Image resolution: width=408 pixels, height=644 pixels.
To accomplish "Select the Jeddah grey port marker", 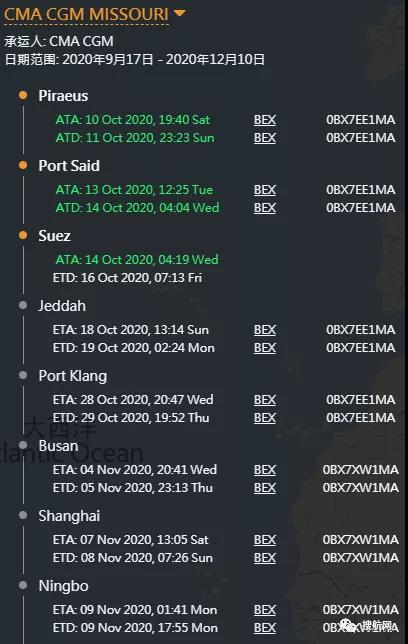I will point(23,305).
